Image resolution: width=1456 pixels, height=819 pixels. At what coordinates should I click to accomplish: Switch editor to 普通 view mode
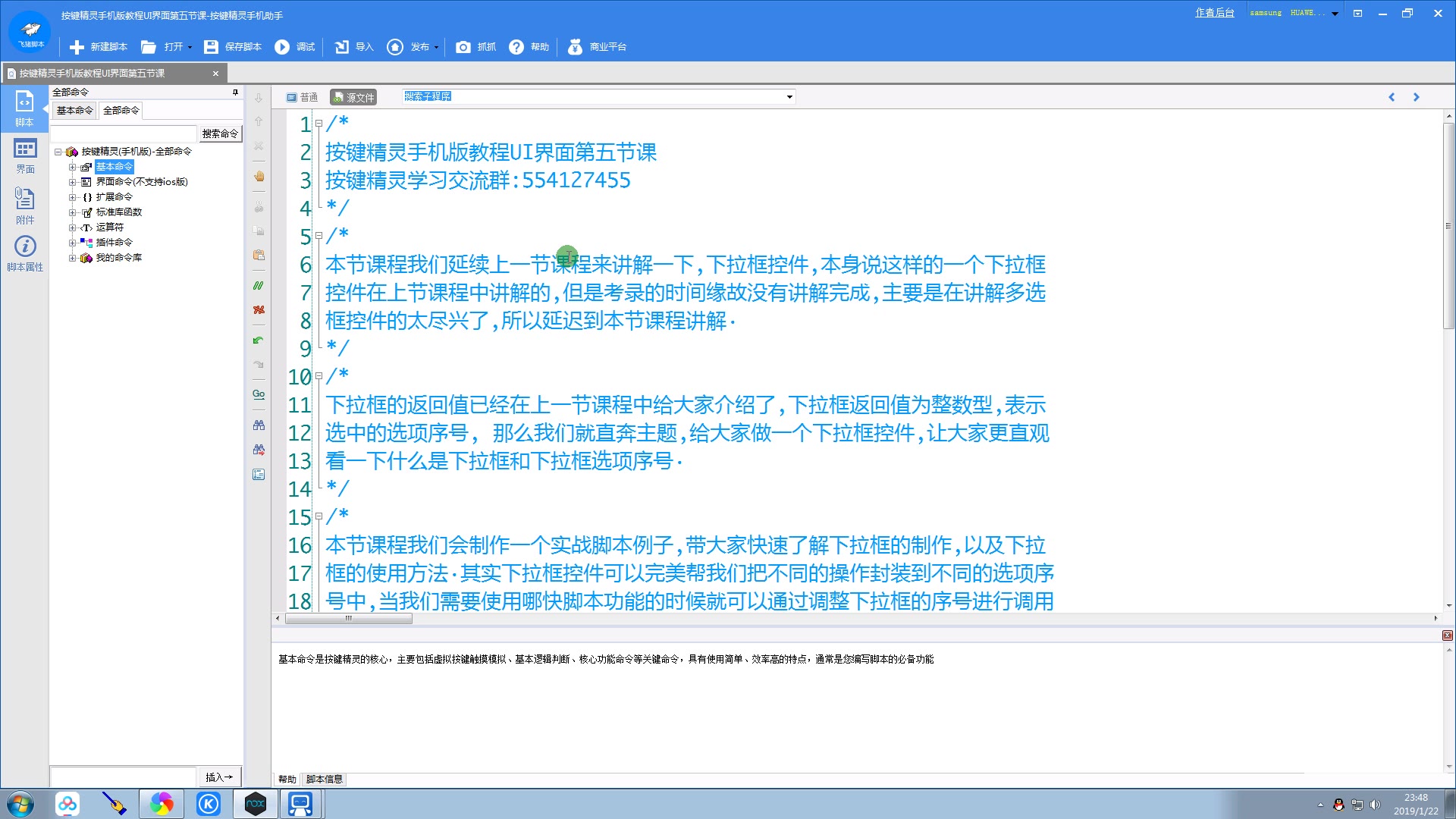click(302, 97)
